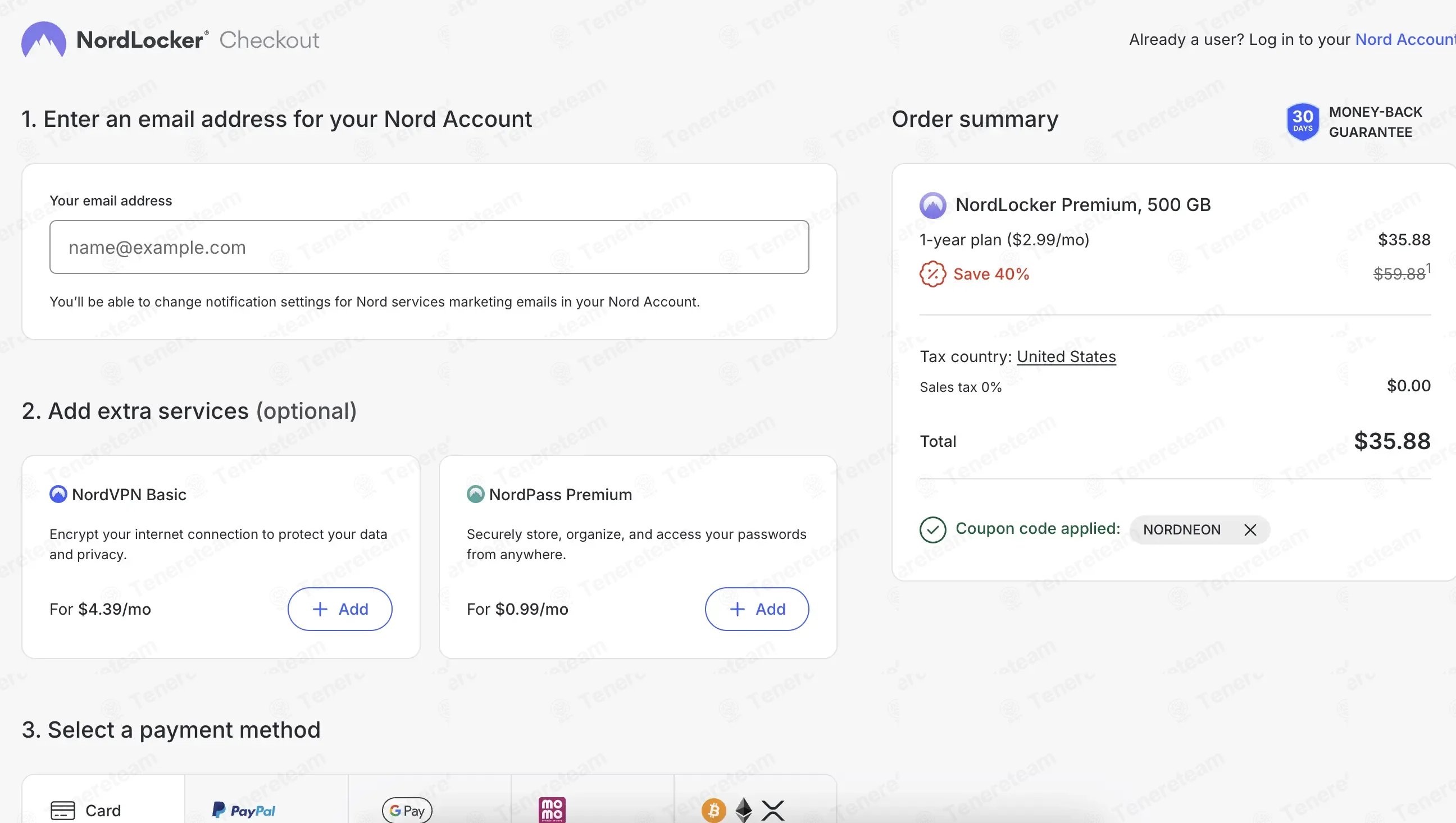1456x823 pixels.
Task: Click the notification settings note text
Action: tap(374, 302)
